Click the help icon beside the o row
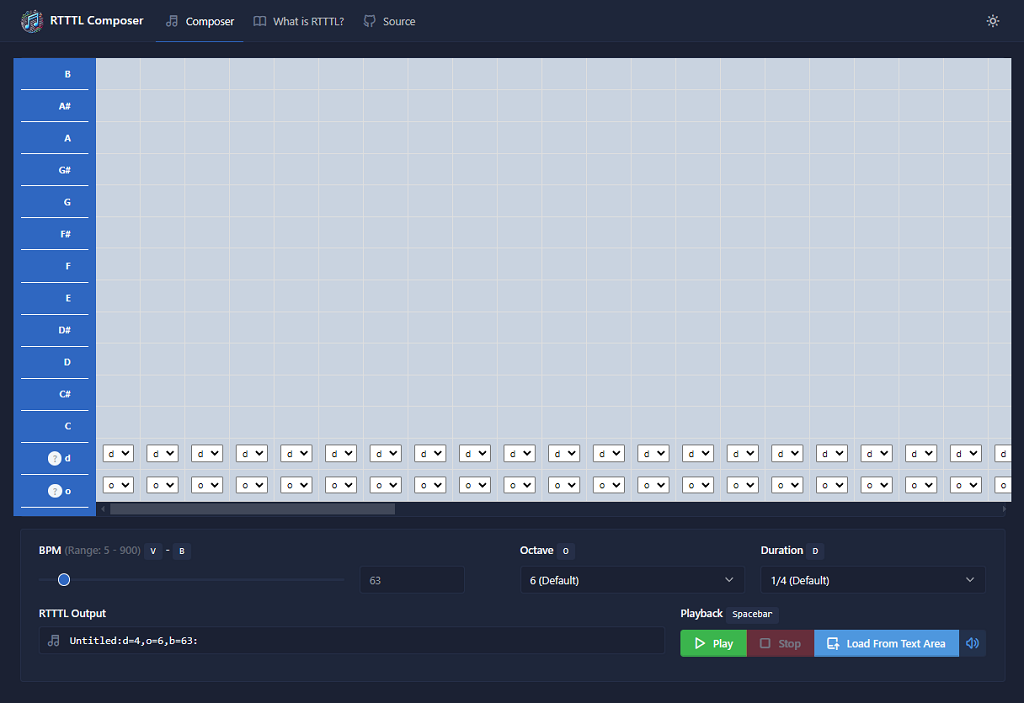Screen dimensions: 1024x703 (x=55, y=491)
